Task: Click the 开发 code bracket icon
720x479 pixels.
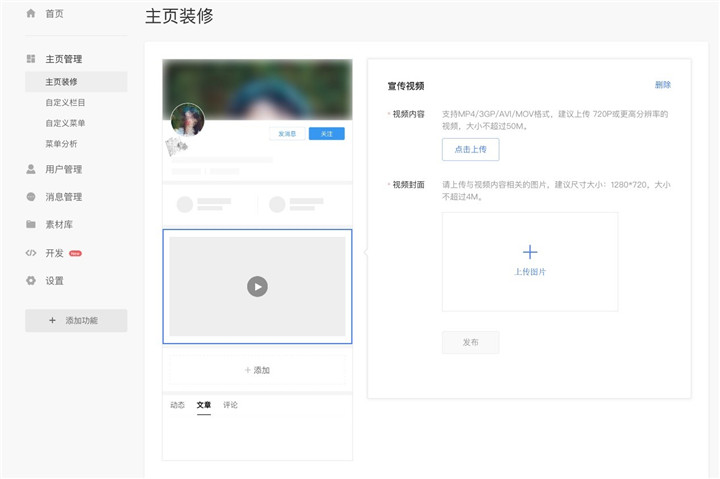Action: [31, 253]
